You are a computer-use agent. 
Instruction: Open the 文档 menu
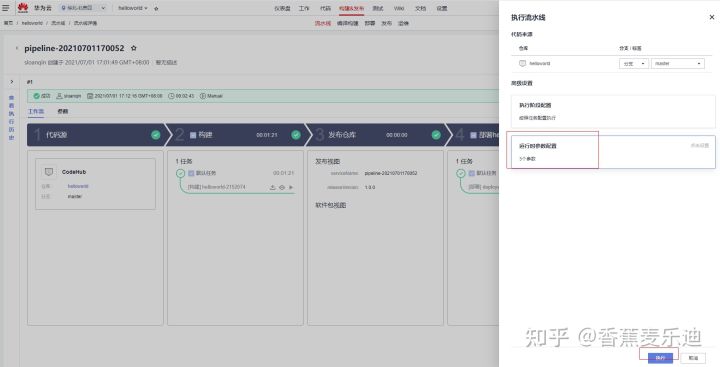[420, 8]
